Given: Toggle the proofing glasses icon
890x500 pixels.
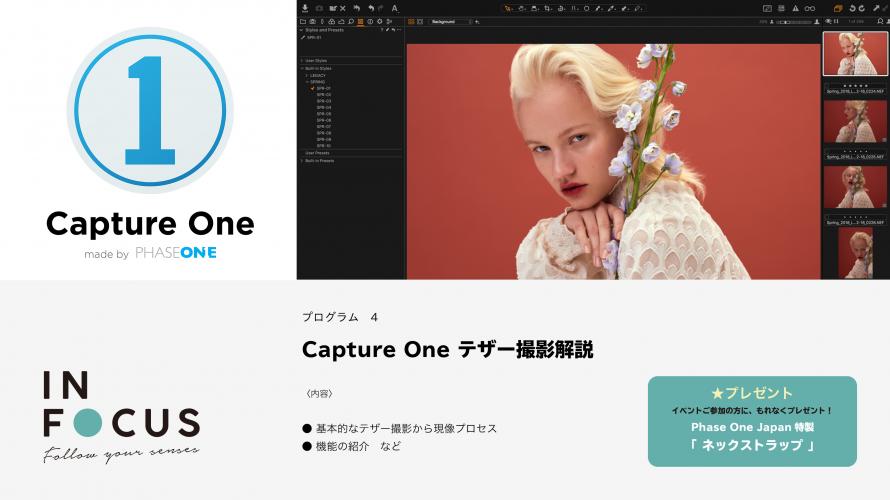Looking at the screenshot, I should 810,9.
